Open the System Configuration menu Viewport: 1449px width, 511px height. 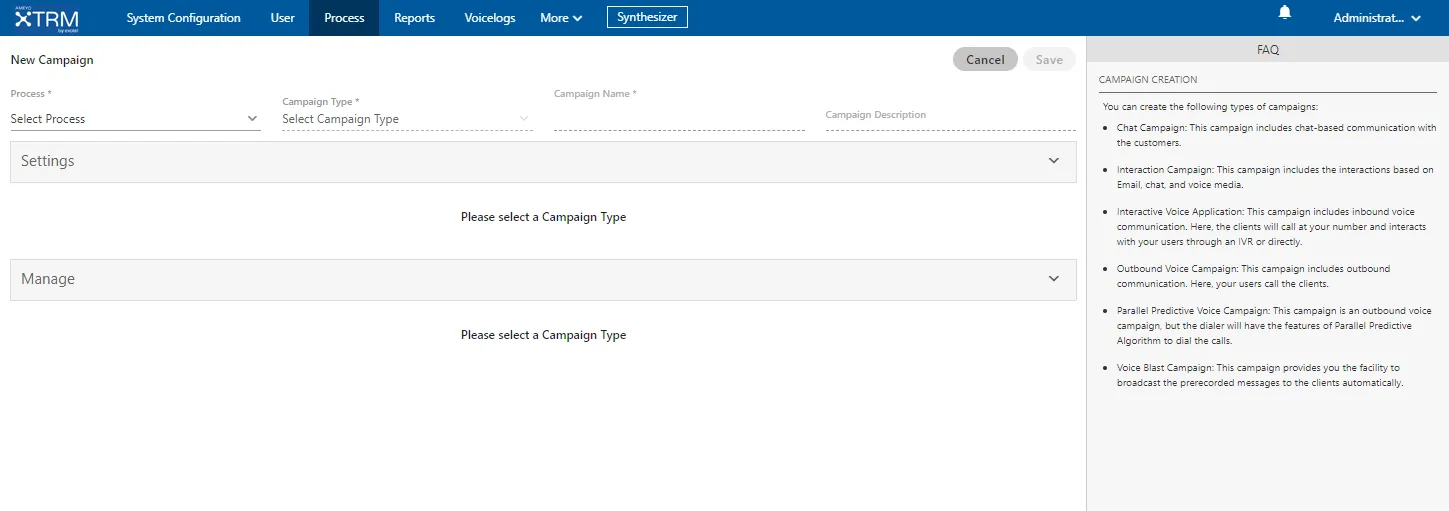[184, 18]
